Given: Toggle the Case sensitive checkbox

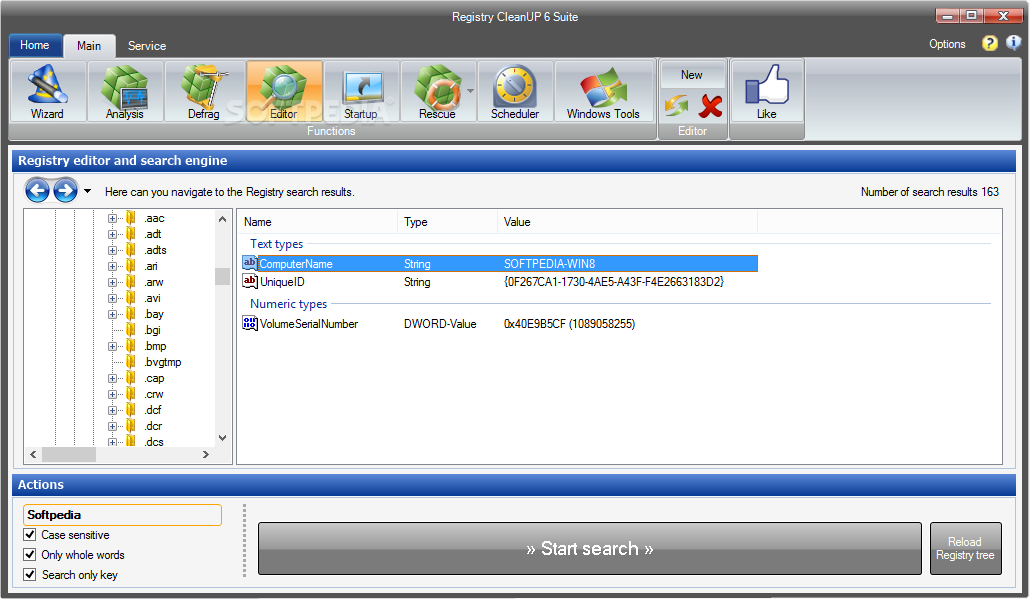Looking at the screenshot, I should [x=30, y=535].
